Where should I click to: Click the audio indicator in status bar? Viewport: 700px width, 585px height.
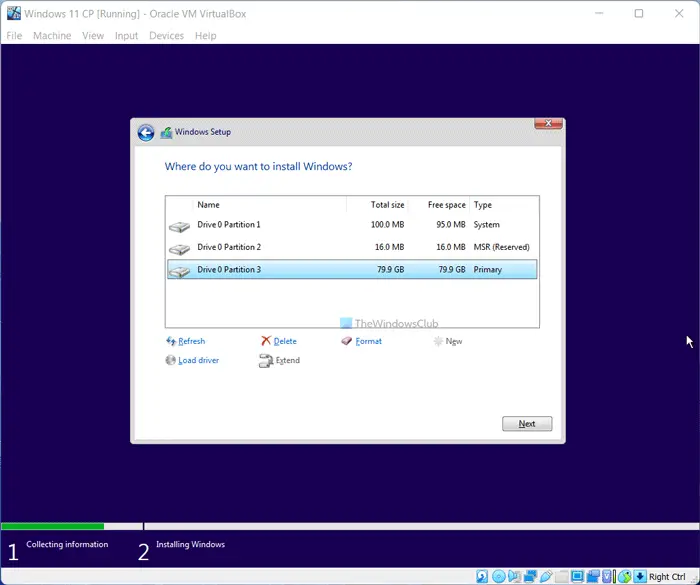(x=514, y=577)
